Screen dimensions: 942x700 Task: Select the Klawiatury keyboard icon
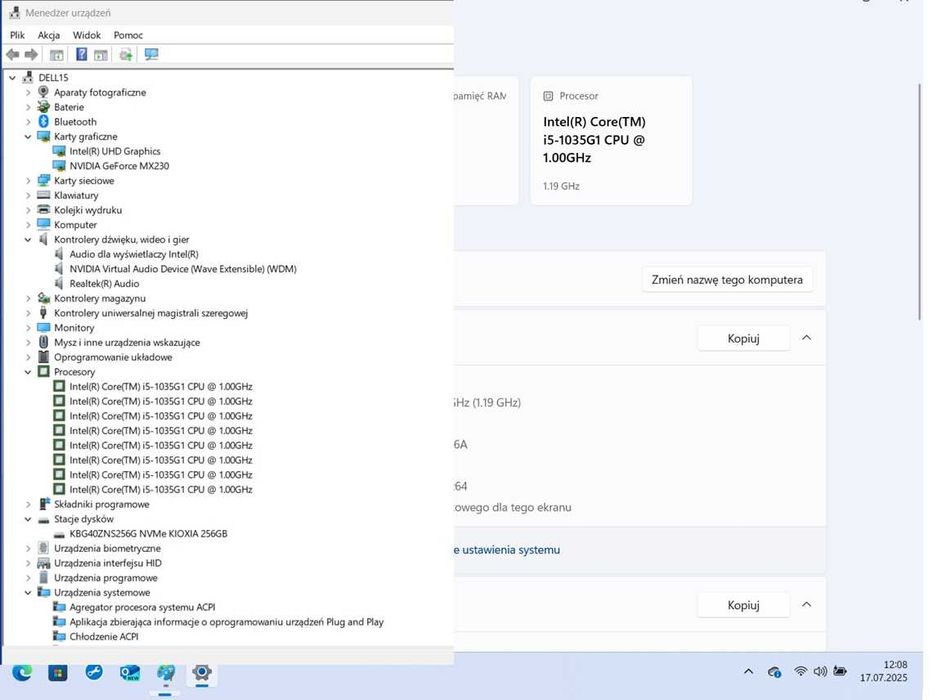point(43,195)
